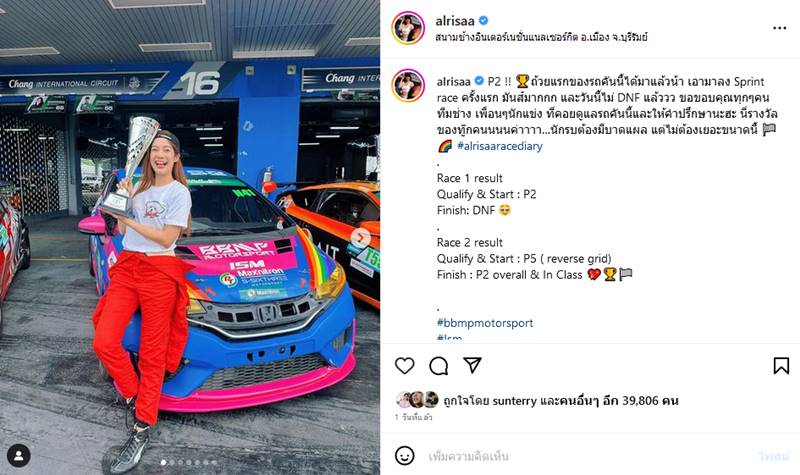Open the three-dot more options menu

(779, 28)
